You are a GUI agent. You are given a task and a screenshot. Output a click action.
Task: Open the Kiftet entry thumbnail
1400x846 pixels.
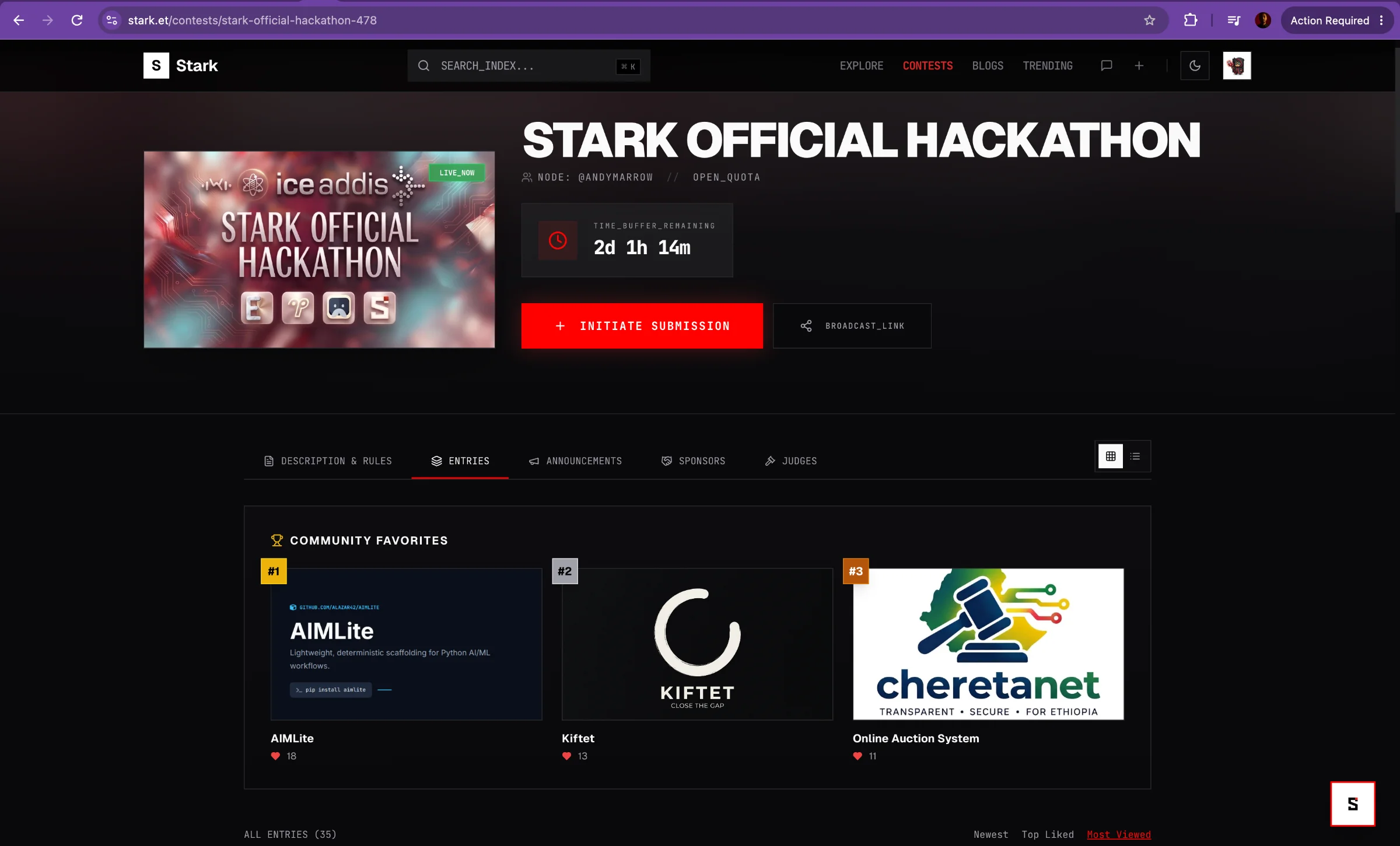click(x=697, y=644)
